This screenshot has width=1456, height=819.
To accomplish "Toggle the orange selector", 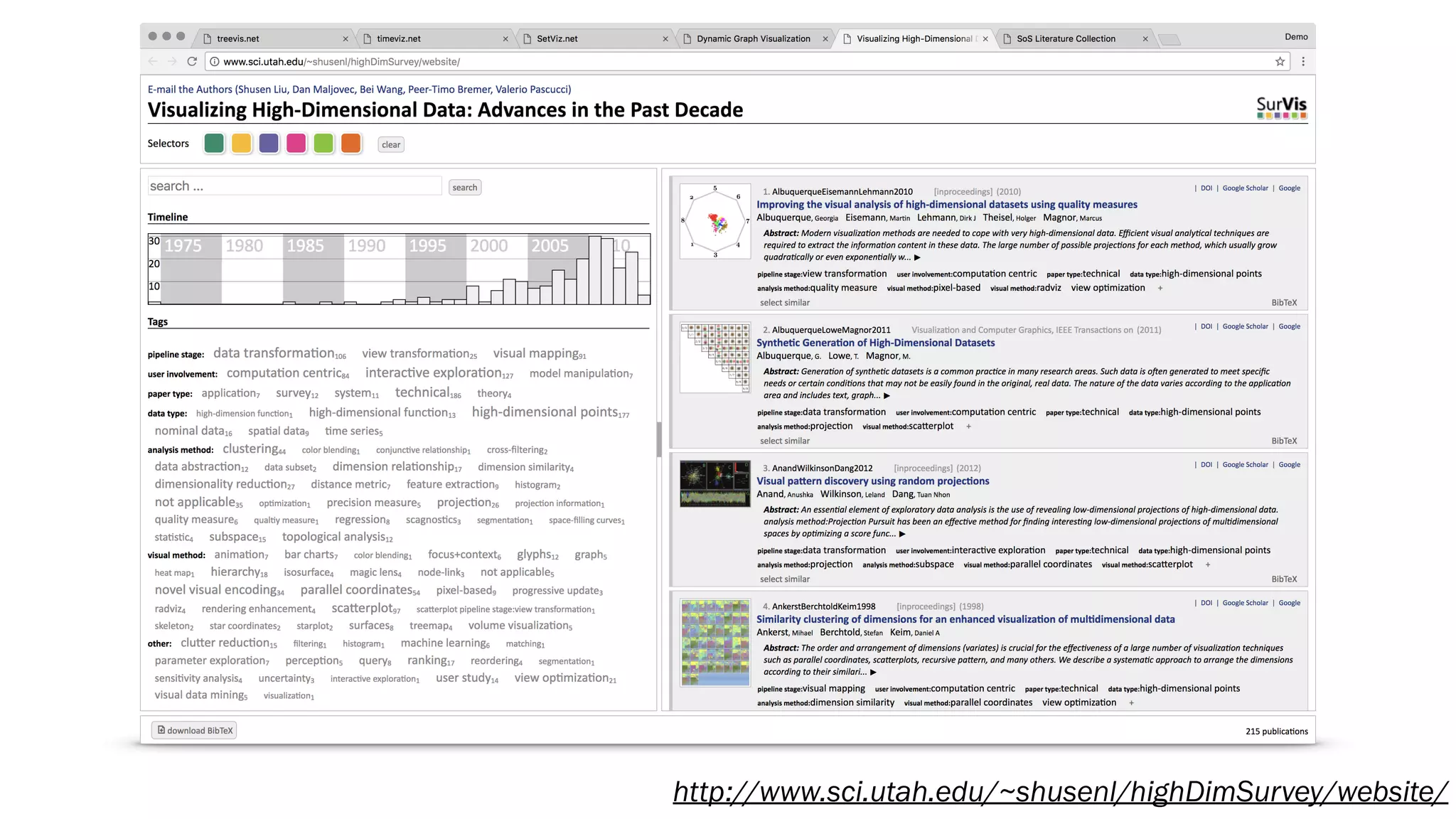I will tap(351, 144).
